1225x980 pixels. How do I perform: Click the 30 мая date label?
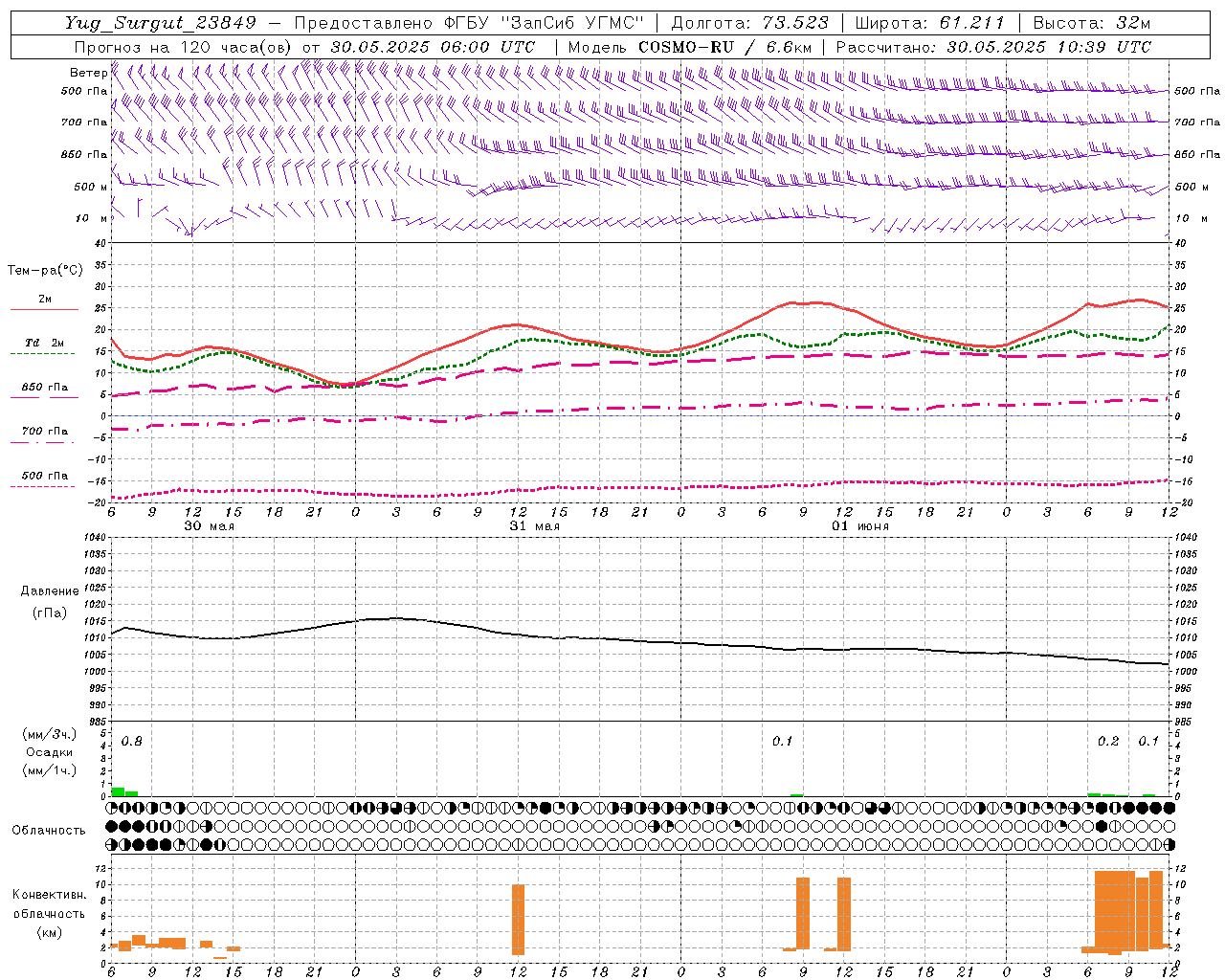point(209,525)
